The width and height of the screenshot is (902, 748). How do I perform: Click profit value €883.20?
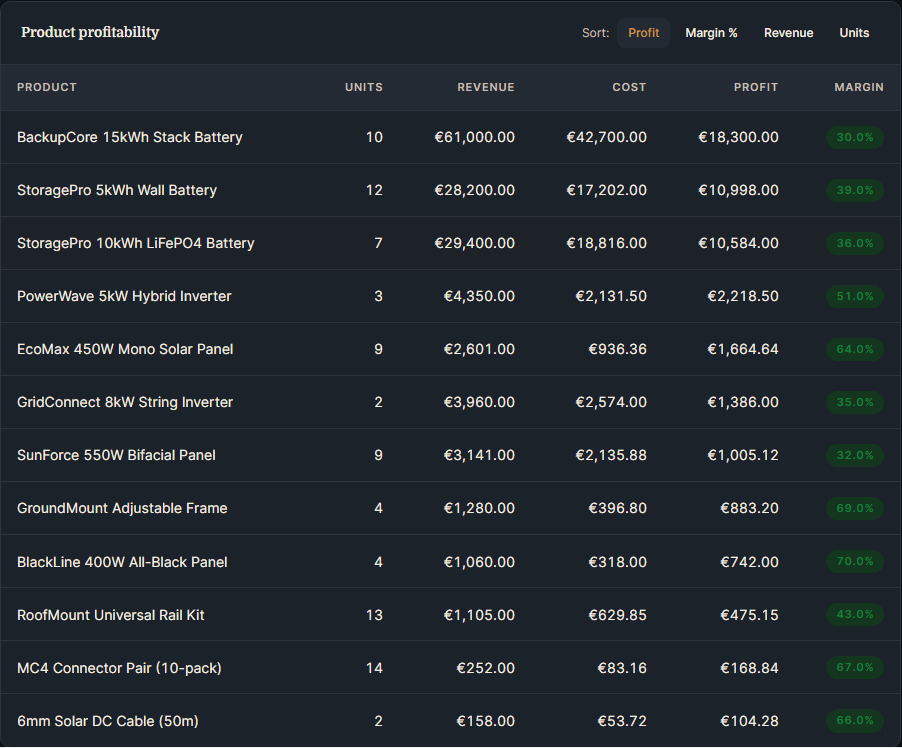click(x=749, y=508)
